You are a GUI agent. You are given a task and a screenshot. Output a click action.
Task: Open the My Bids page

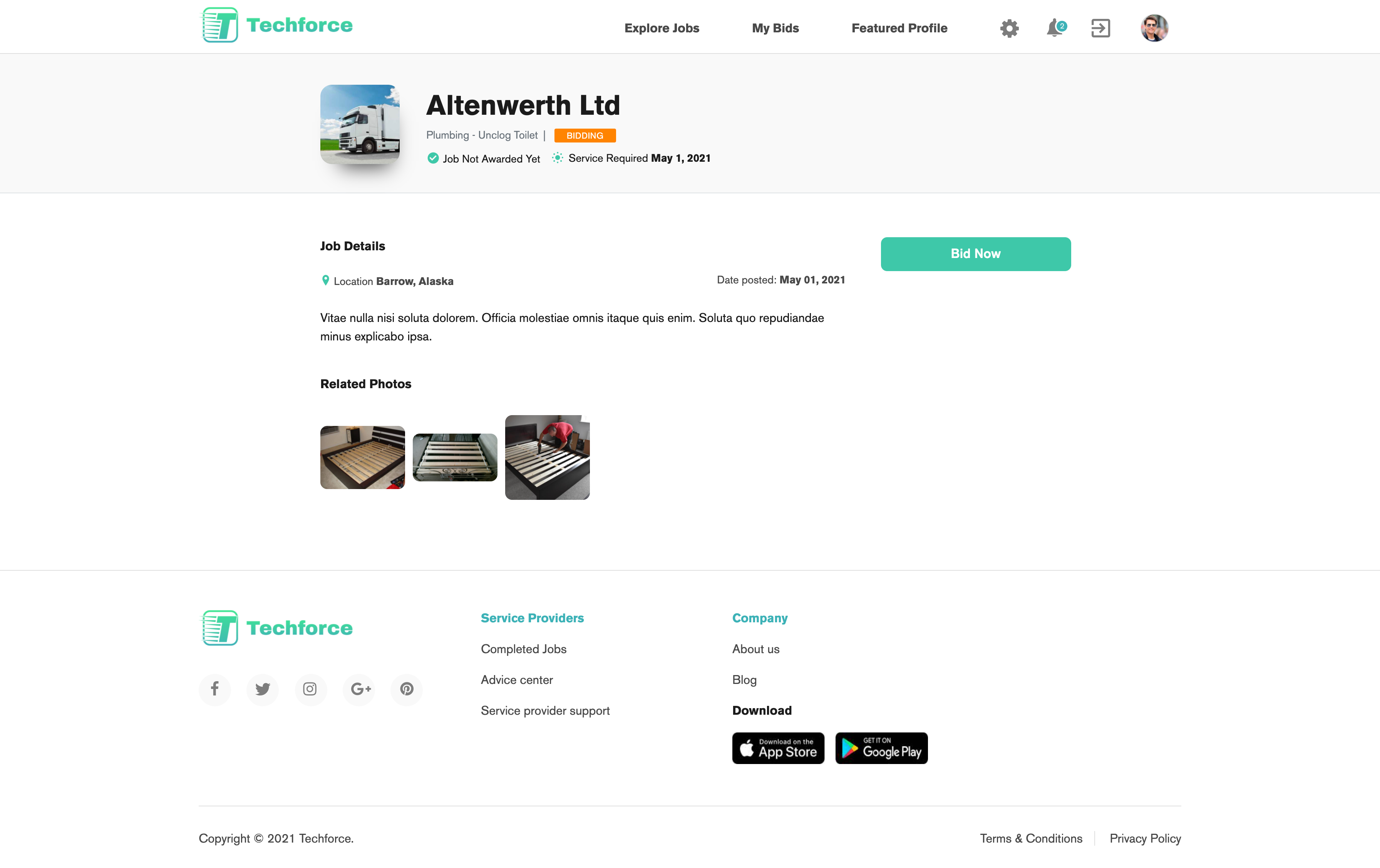tap(775, 28)
